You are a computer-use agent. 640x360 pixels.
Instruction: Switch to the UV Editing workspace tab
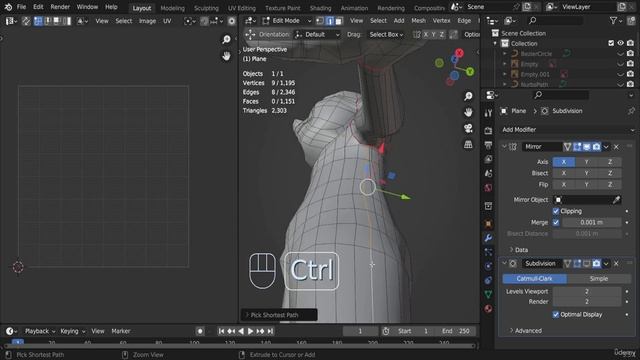click(x=242, y=8)
